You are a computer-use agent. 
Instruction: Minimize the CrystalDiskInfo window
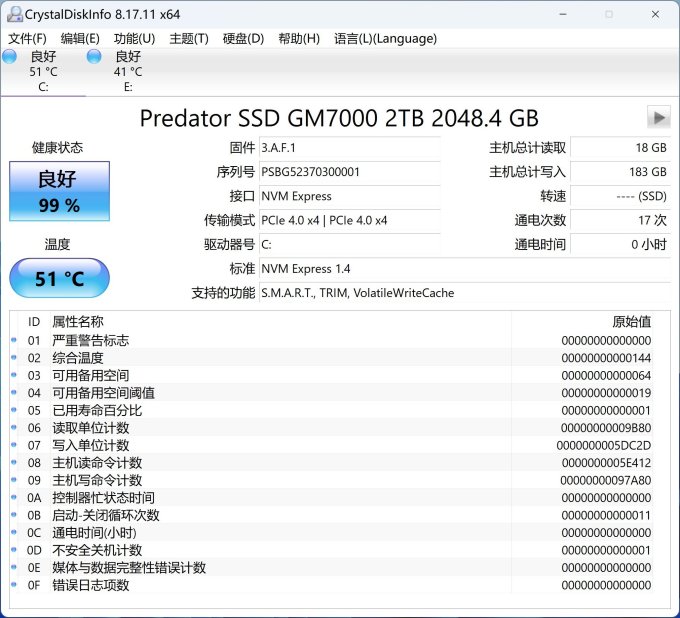563,14
